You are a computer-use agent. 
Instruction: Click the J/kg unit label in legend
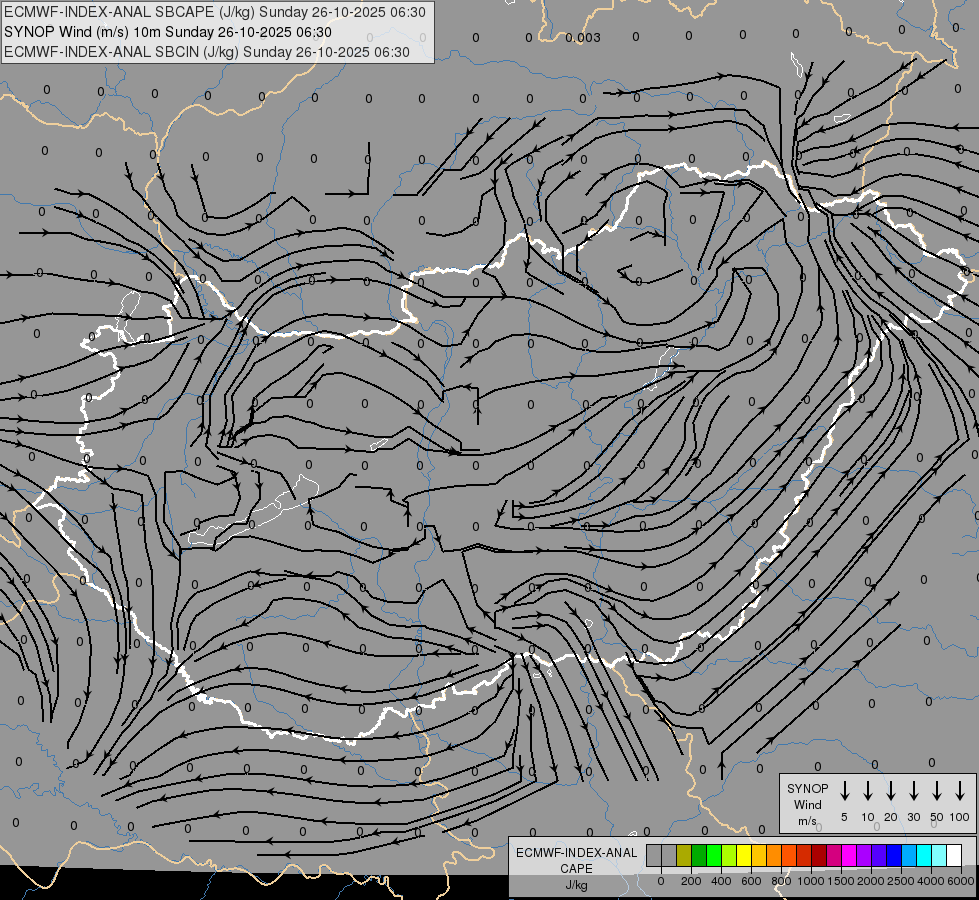point(576,885)
